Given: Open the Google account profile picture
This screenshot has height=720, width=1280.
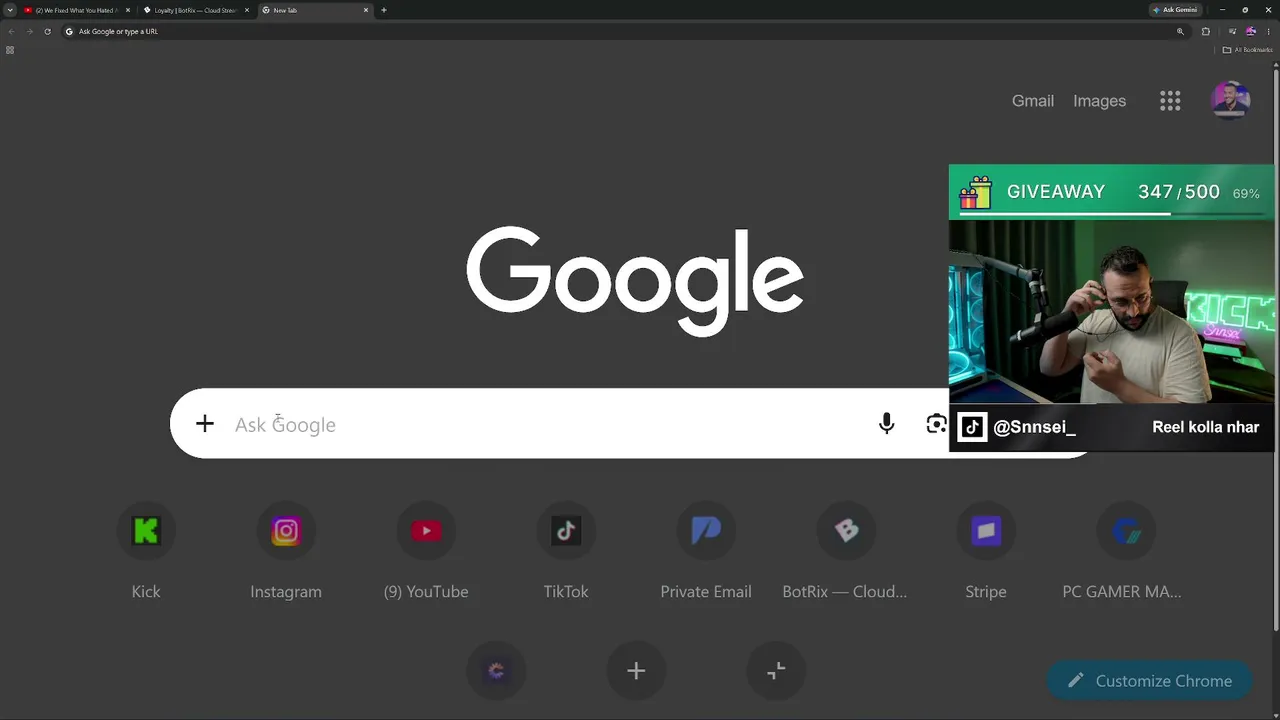Looking at the screenshot, I should pyautogui.click(x=1231, y=101).
